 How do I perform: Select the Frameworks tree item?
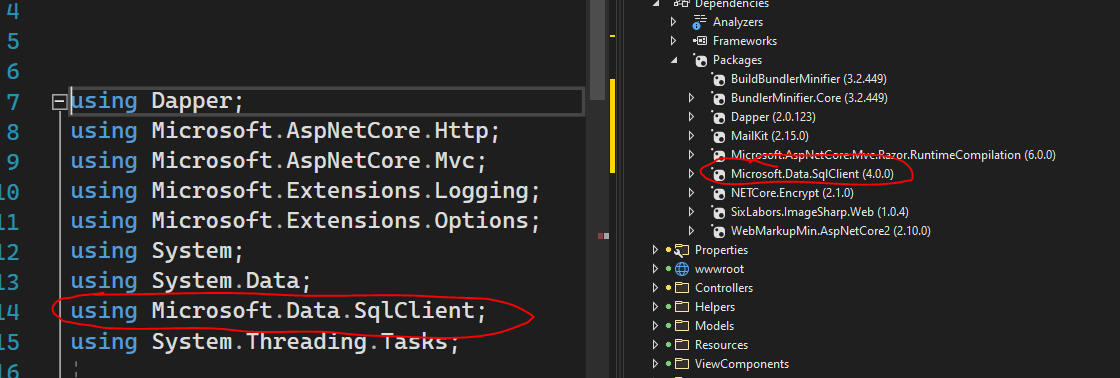pyautogui.click(x=744, y=41)
